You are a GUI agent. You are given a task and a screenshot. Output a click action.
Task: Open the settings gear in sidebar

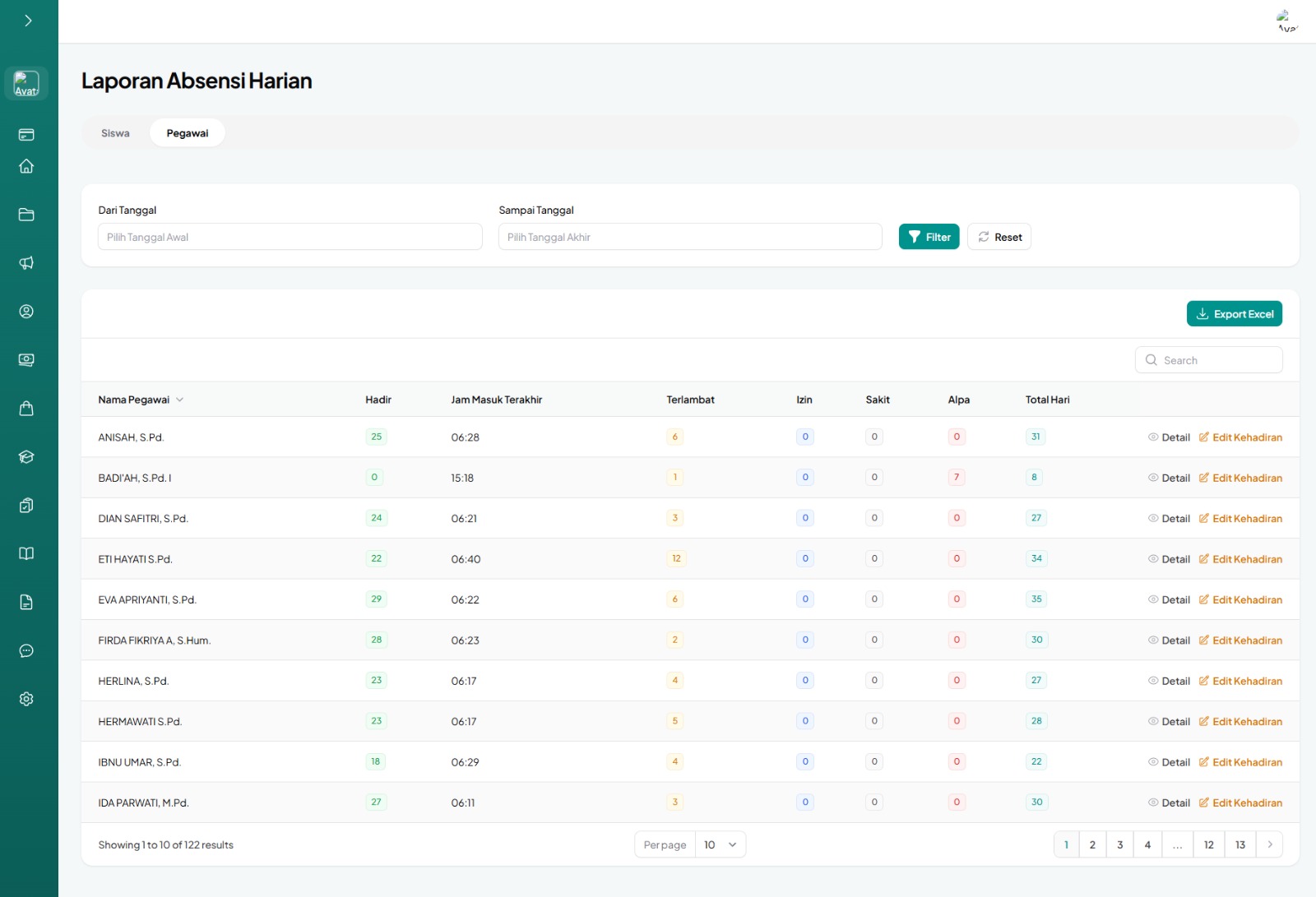pyautogui.click(x=26, y=699)
